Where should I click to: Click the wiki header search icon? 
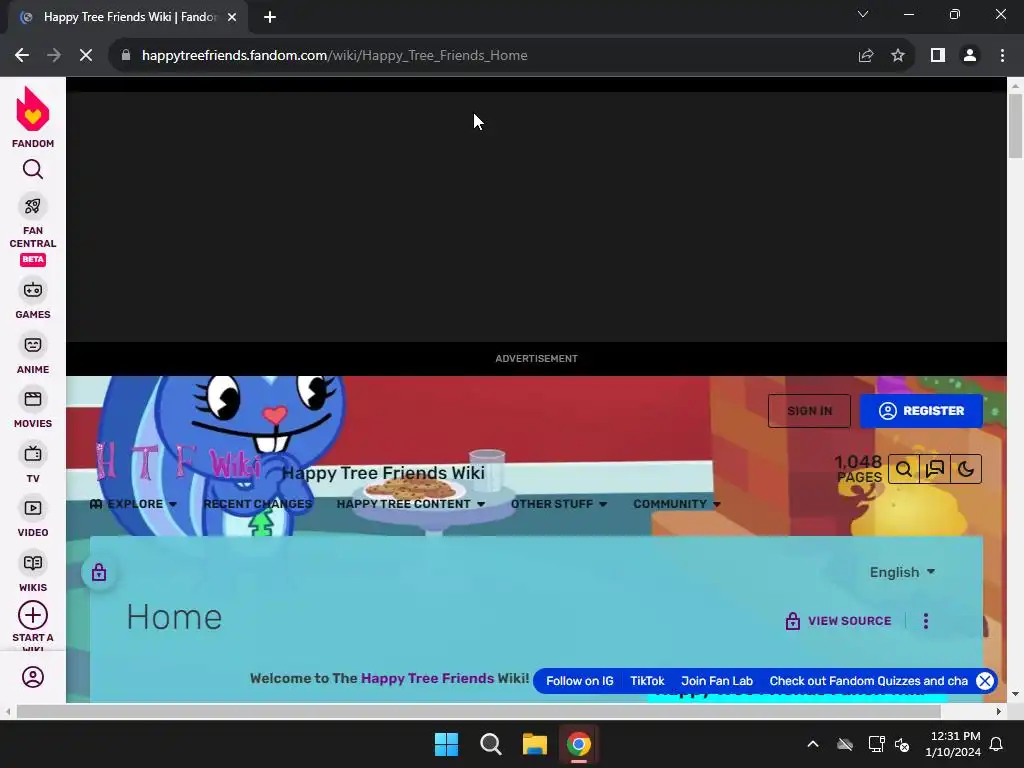pos(904,469)
